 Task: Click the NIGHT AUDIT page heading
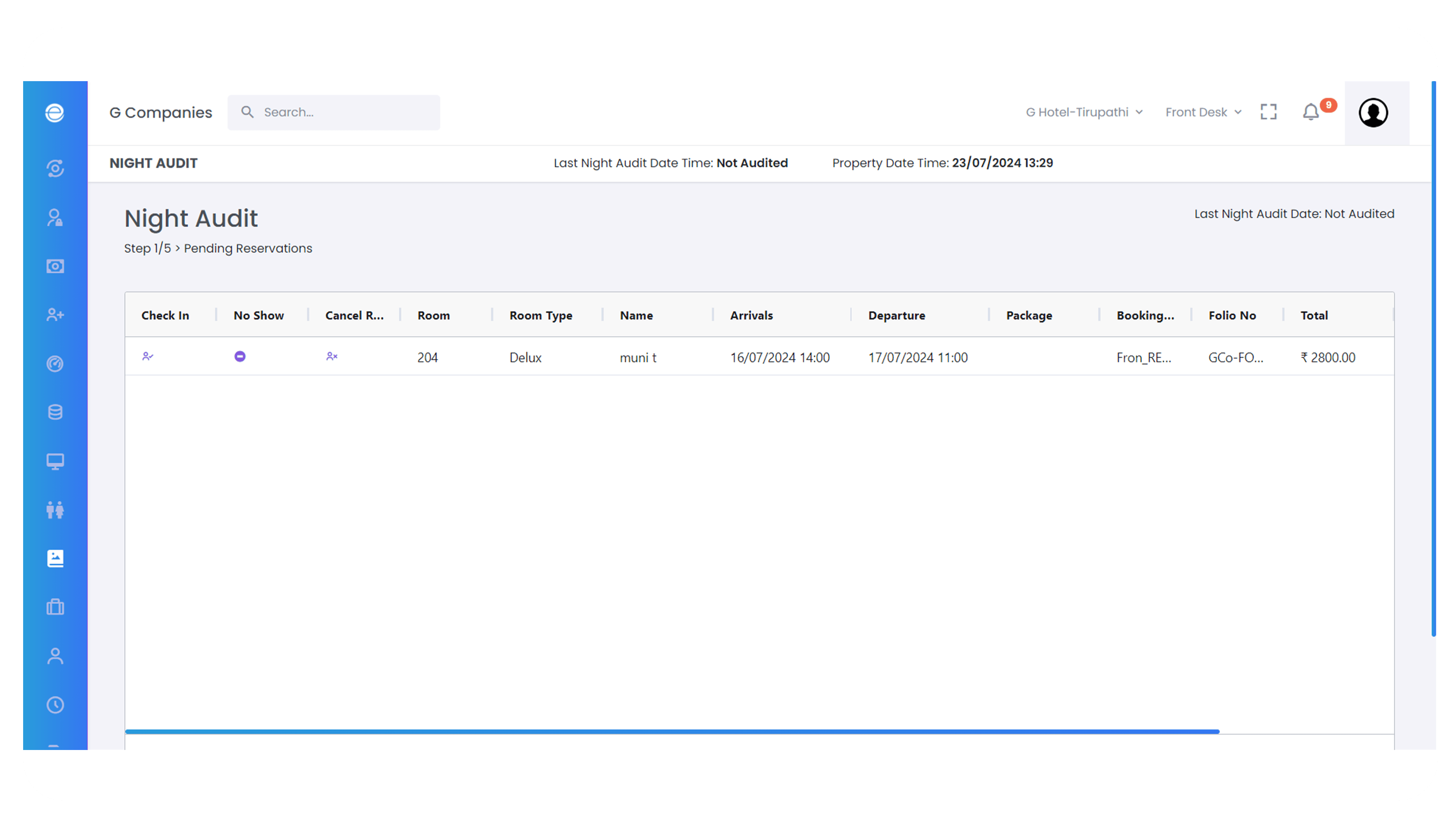coord(153,163)
